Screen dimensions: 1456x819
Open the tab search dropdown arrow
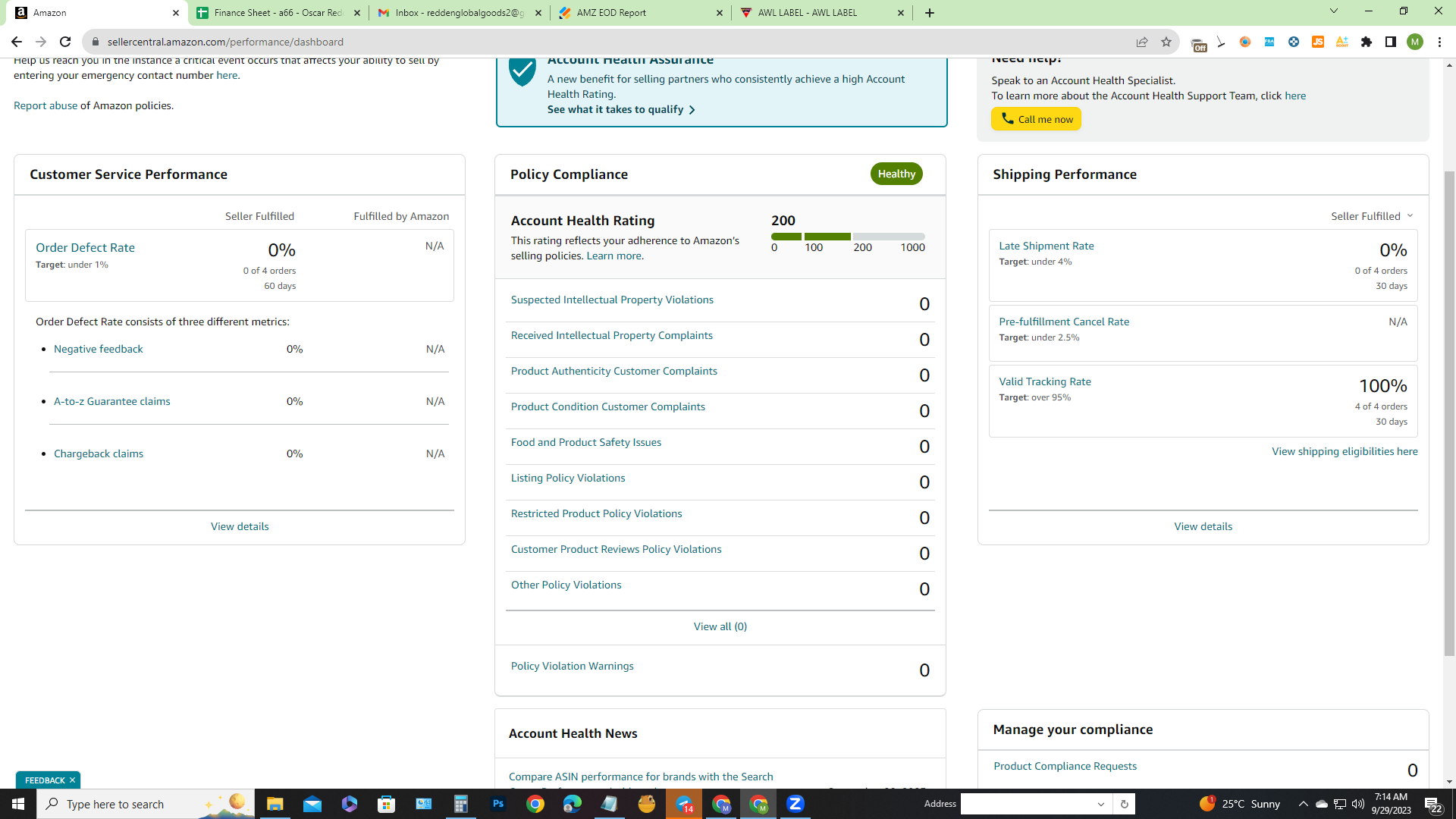point(1334,11)
